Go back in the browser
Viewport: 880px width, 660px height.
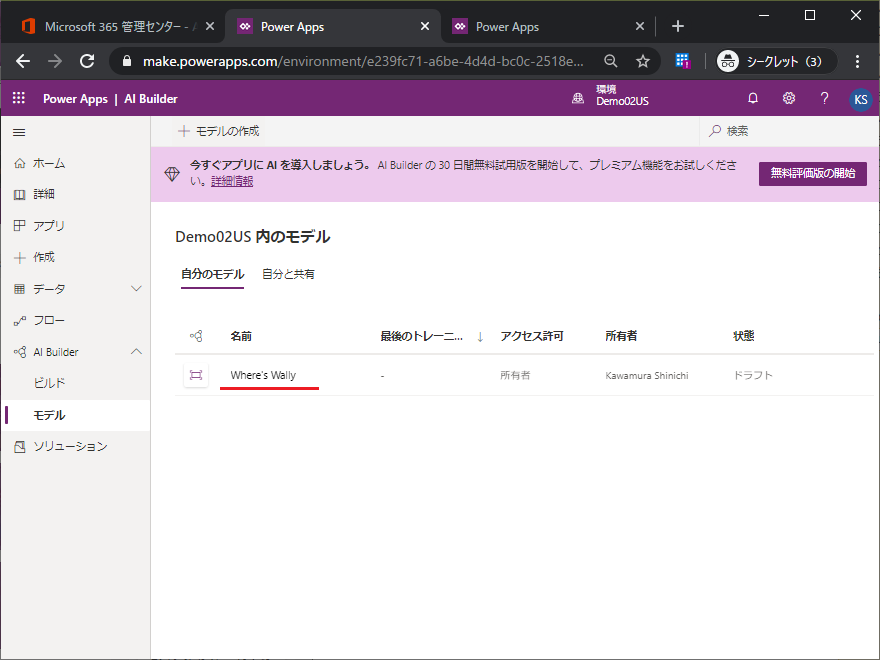[23, 61]
